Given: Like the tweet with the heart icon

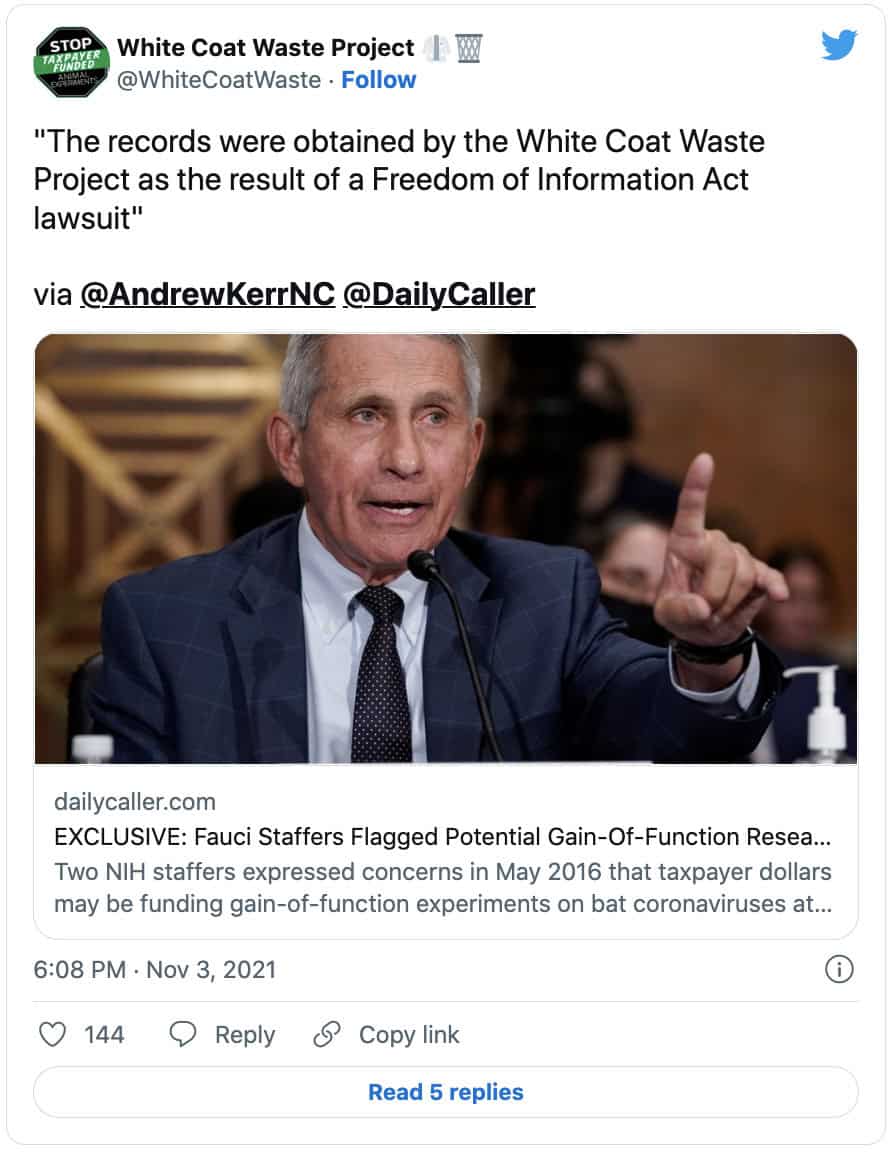Looking at the screenshot, I should (x=51, y=1034).
